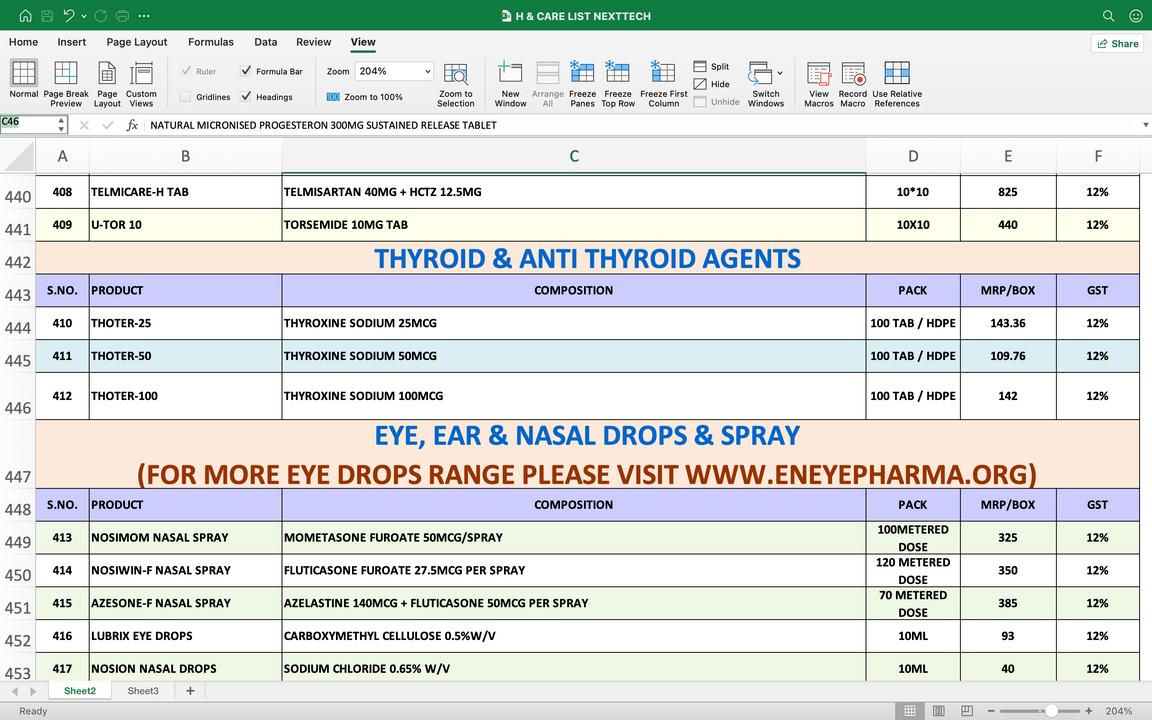The width and height of the screenshot is (1152, 720).
Task: Click Freeze First Column
Action: pyautogui.click(x=663, y=84)
